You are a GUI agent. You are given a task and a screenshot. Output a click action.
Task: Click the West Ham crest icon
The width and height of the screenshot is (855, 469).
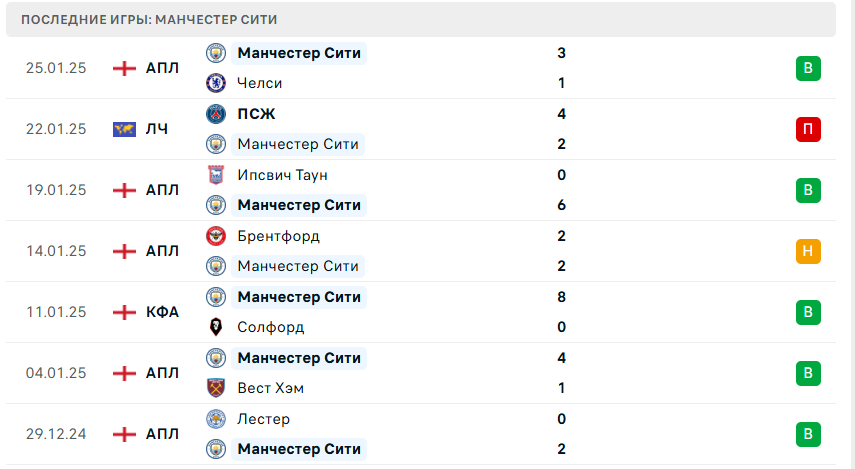point(215,388)
